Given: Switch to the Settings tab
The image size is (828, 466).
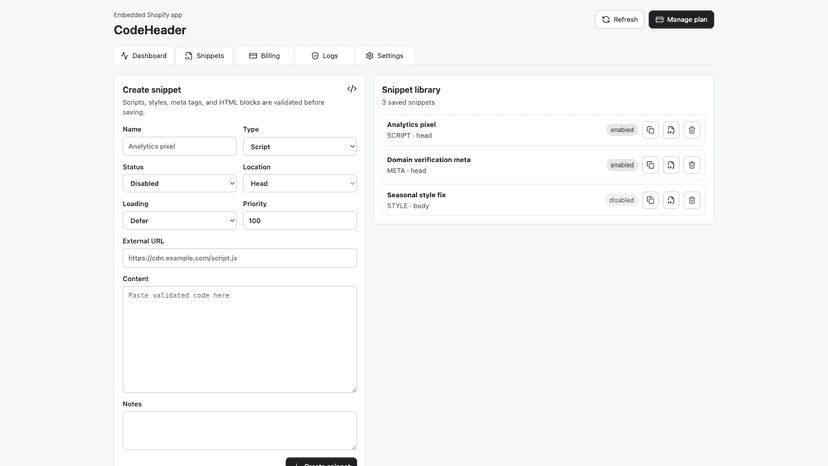Looking at the screenshot, I should (x=384, y=55).
